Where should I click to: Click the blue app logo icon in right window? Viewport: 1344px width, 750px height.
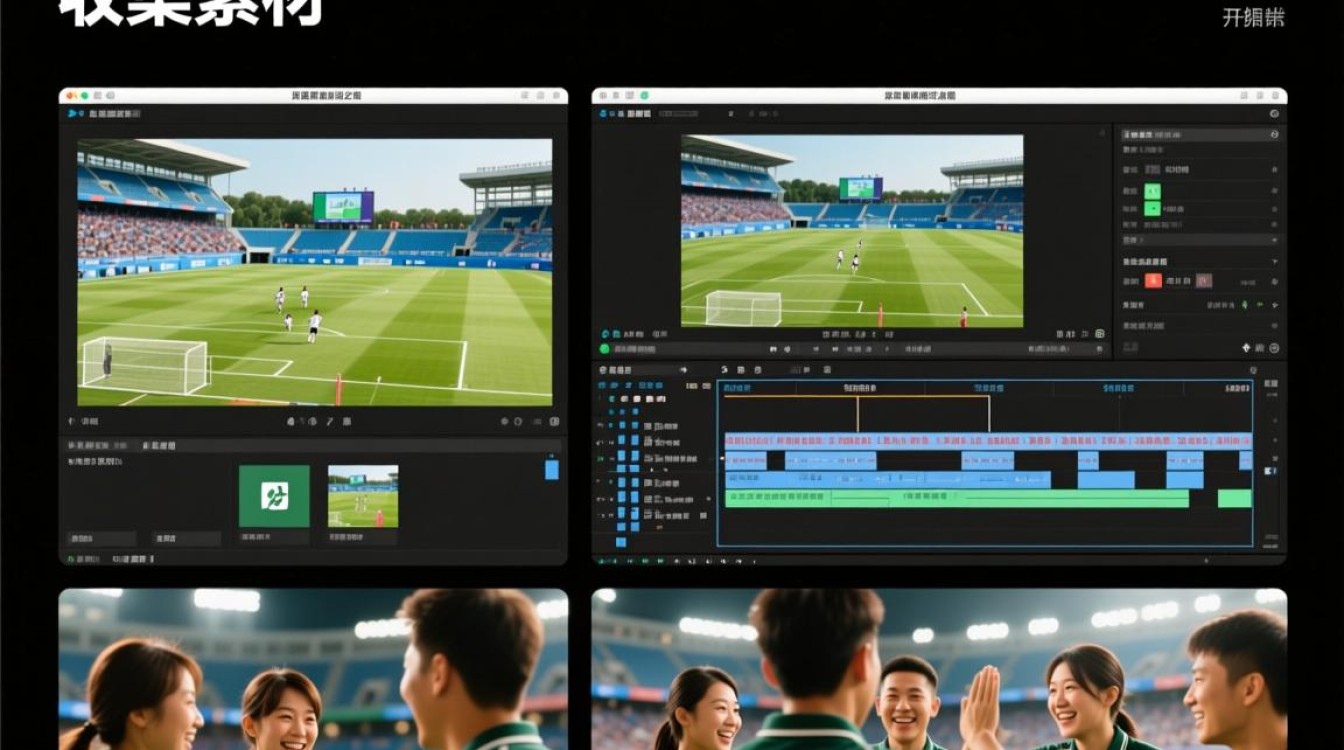[605, 114]
